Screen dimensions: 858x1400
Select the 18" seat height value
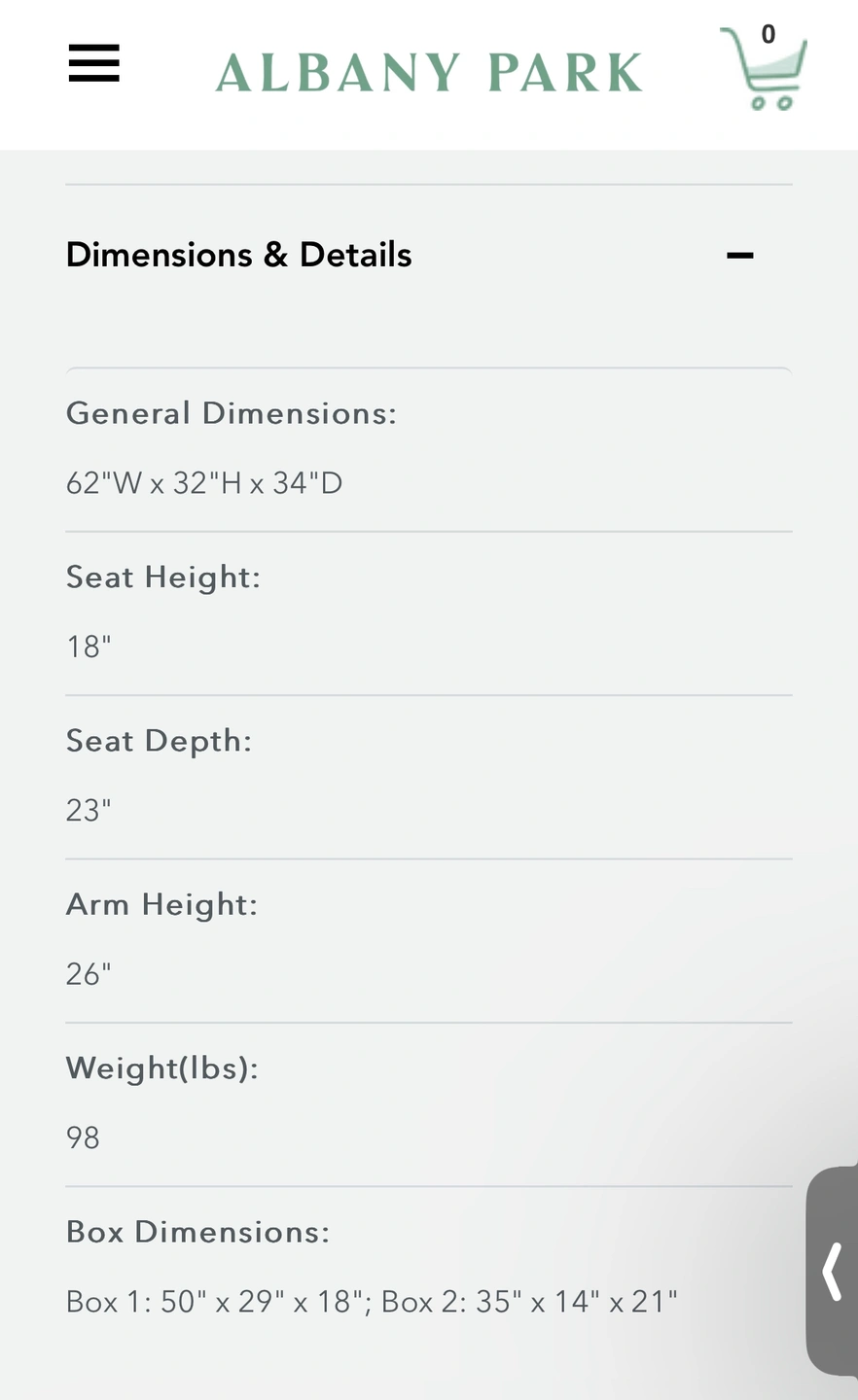89,647
